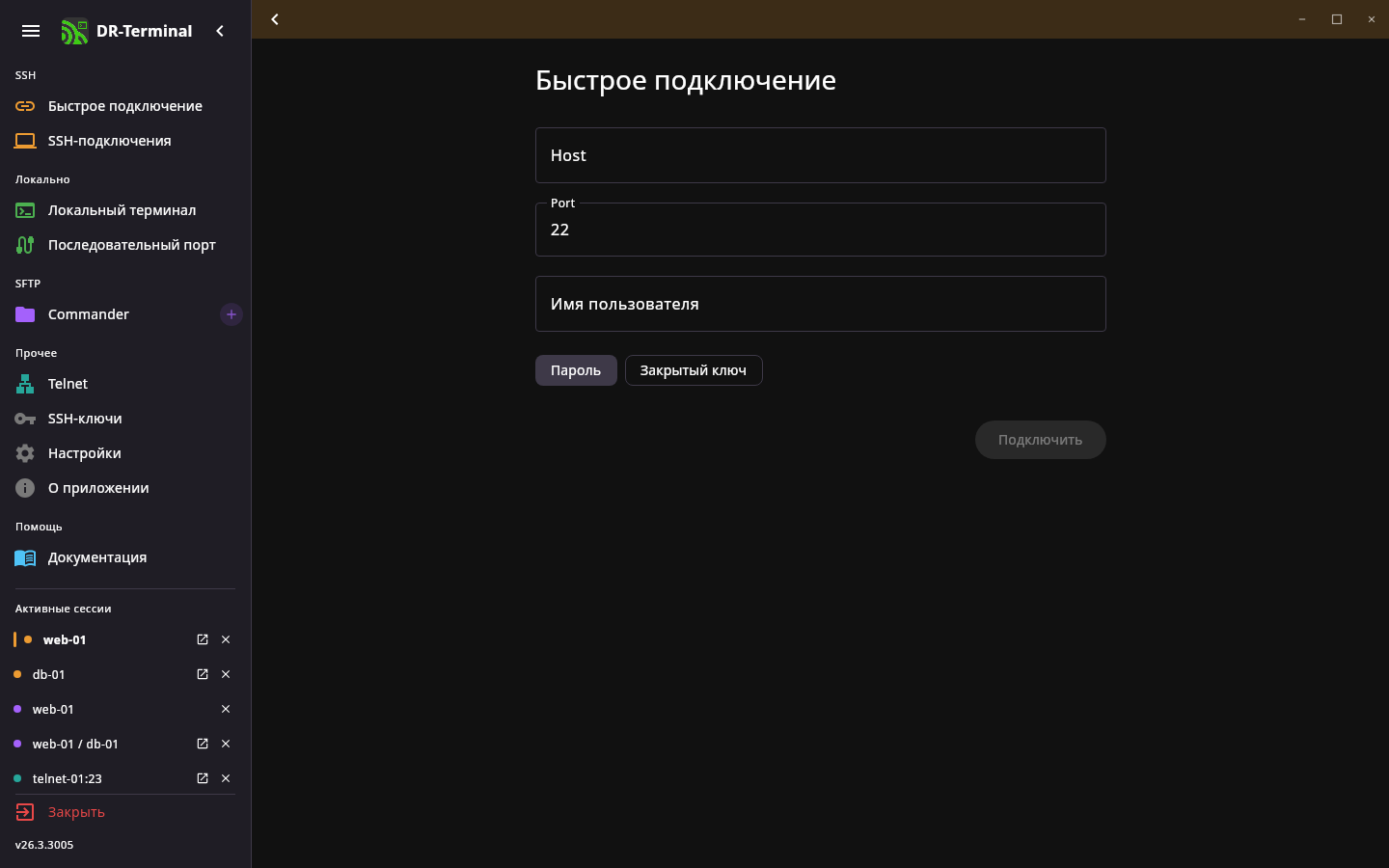Focus the Host input field
The width and height of the screenshot is (1389, 868).
tap(821, 155)
